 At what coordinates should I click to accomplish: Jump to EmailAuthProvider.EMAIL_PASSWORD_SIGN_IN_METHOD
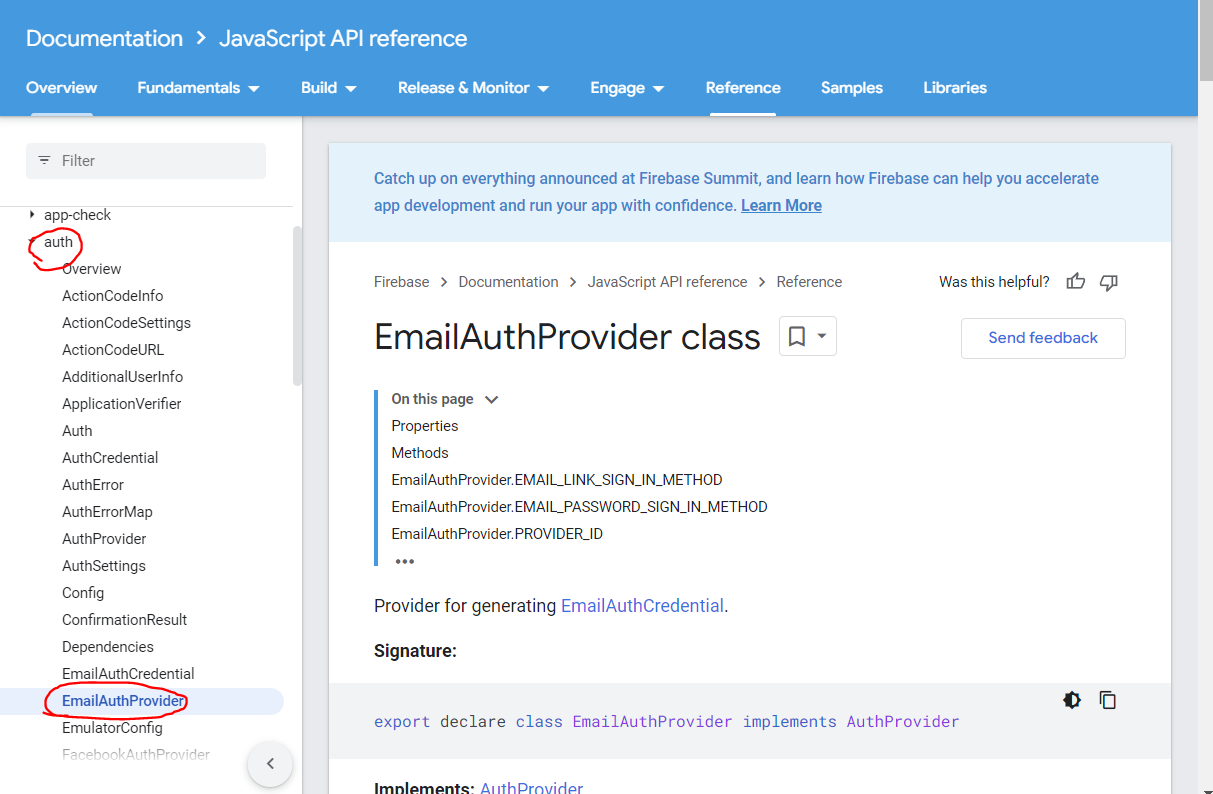(579, 507)
